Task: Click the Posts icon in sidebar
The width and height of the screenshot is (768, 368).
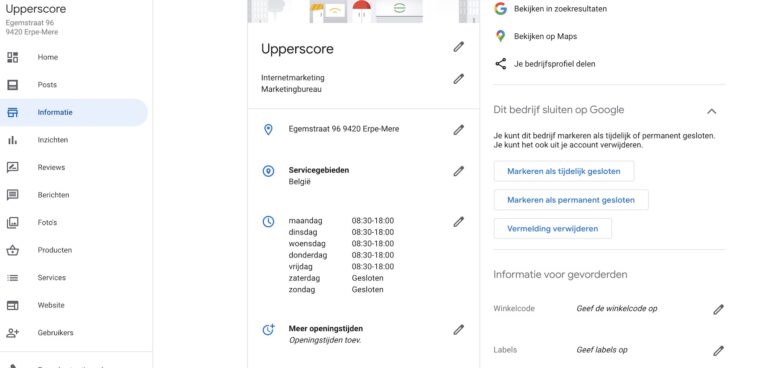Action: [12, 85]
